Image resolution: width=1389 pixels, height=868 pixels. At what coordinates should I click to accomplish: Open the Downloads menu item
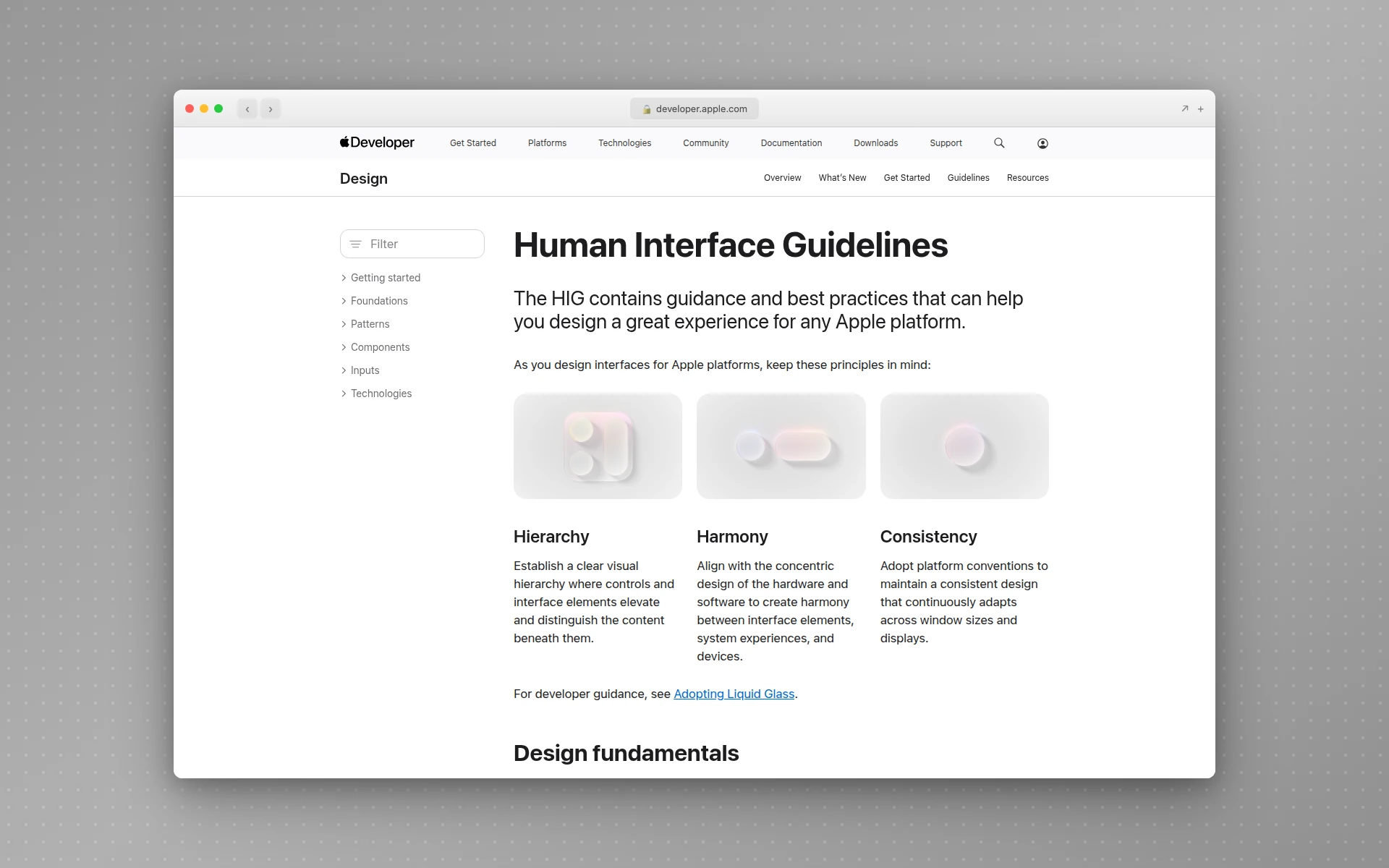click(875, 142)
